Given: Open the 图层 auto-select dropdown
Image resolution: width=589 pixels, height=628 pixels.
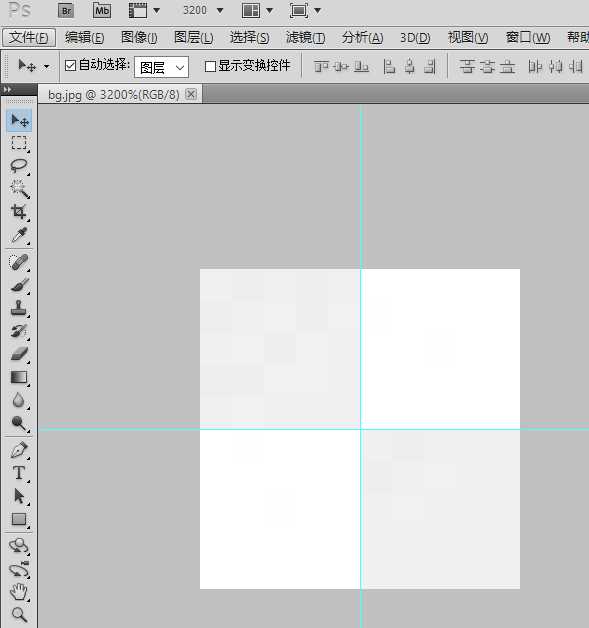Looking at the screenshot, I should (x=161, y=67).
